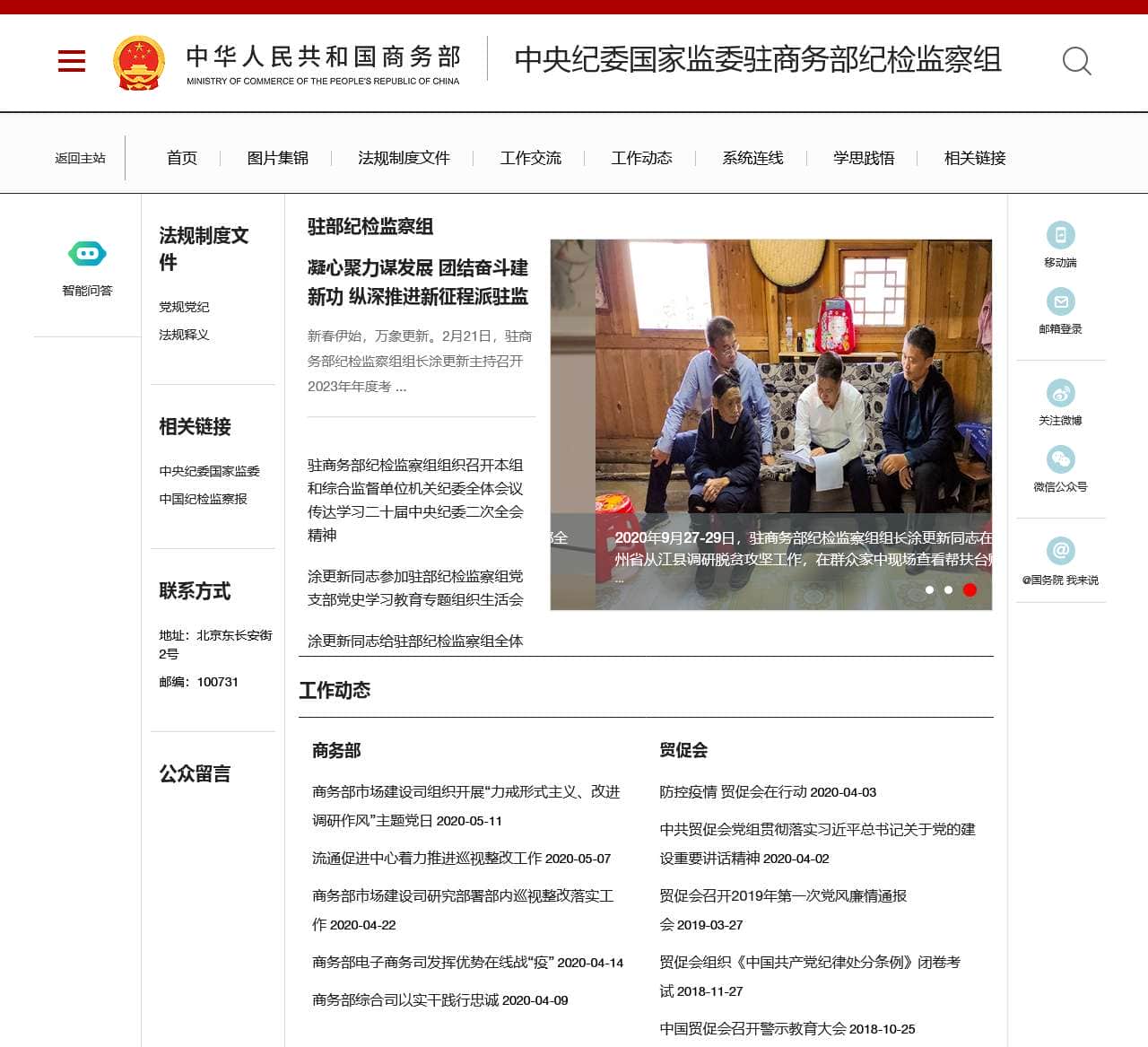
Task: Open the 中央纪委国家监委 related link
Action: [211, 470]
